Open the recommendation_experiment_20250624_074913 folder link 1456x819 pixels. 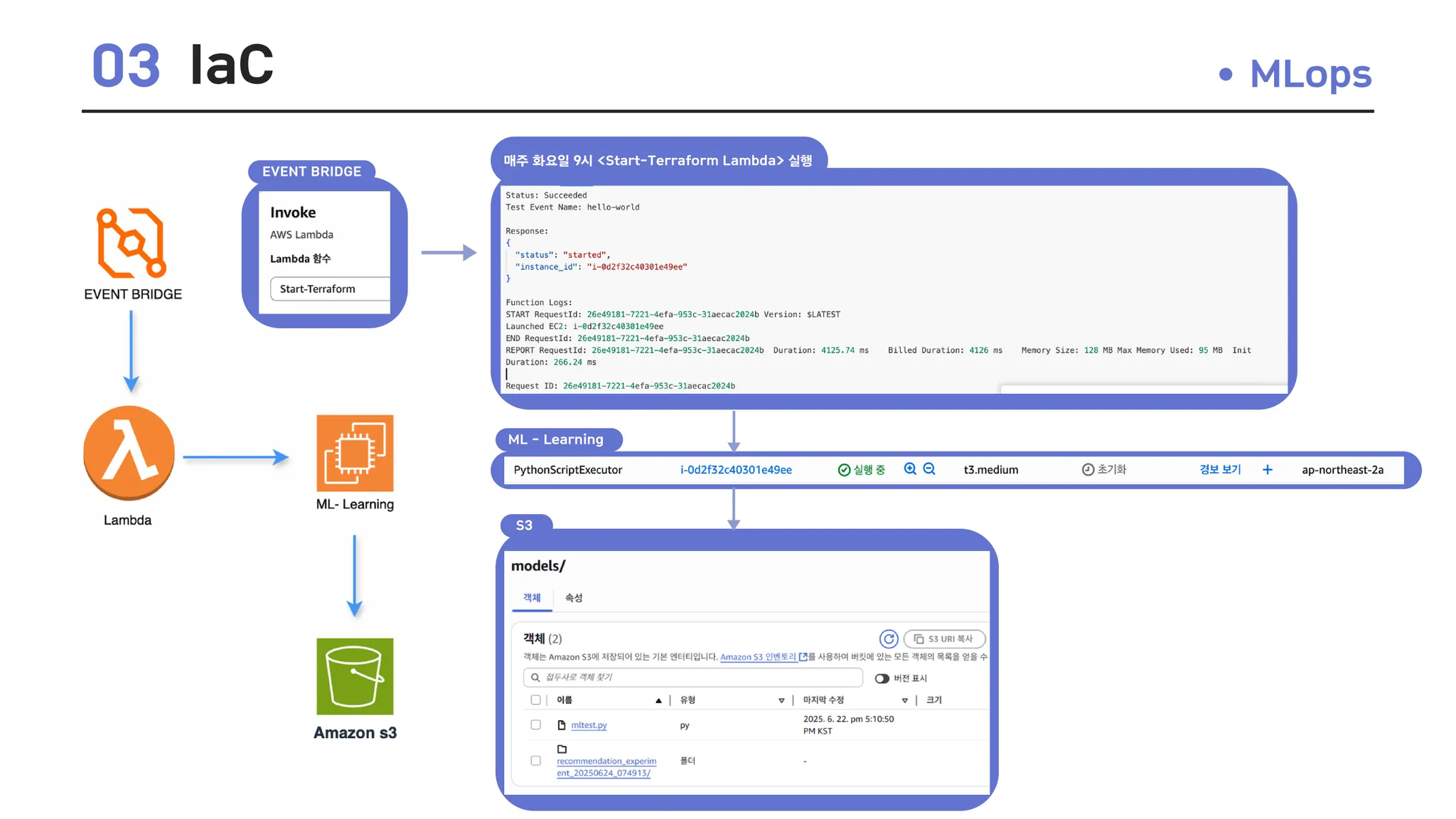(606, 767)
